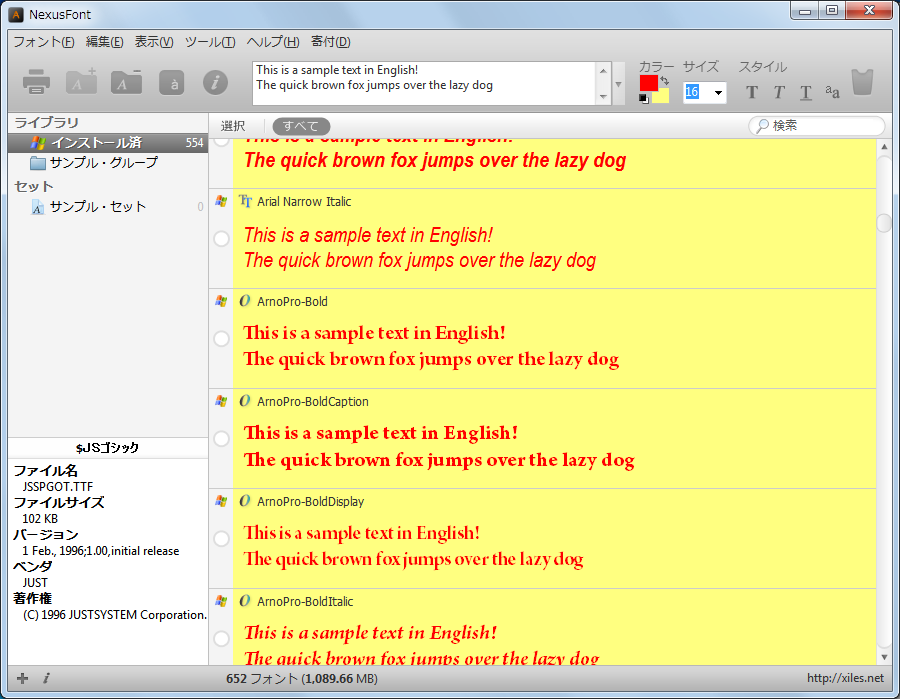Swap foreground and background colors arrow
This screenshot has width=900, height=699.
665,80
